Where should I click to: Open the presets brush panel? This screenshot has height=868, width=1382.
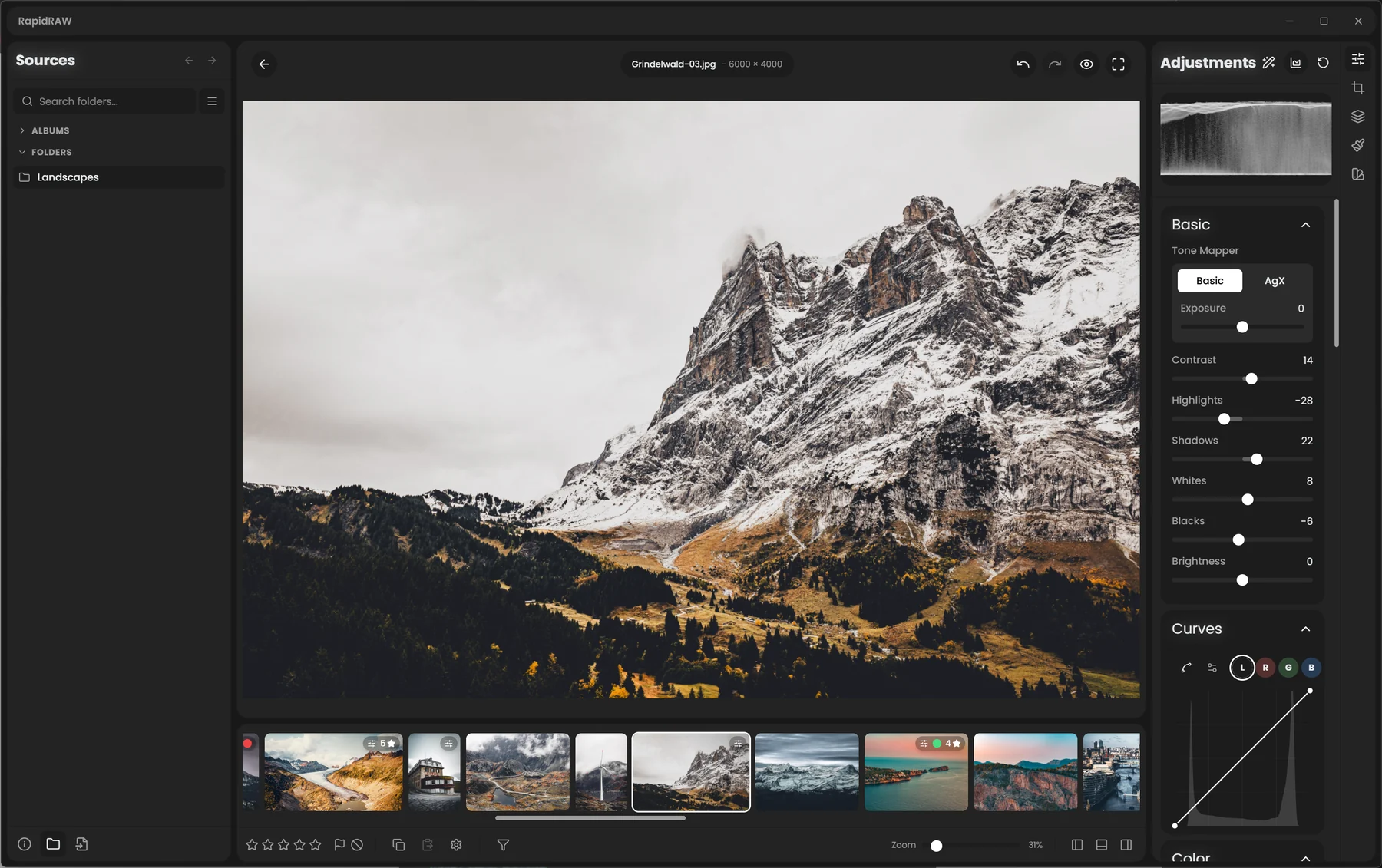tap(1357, 145)
